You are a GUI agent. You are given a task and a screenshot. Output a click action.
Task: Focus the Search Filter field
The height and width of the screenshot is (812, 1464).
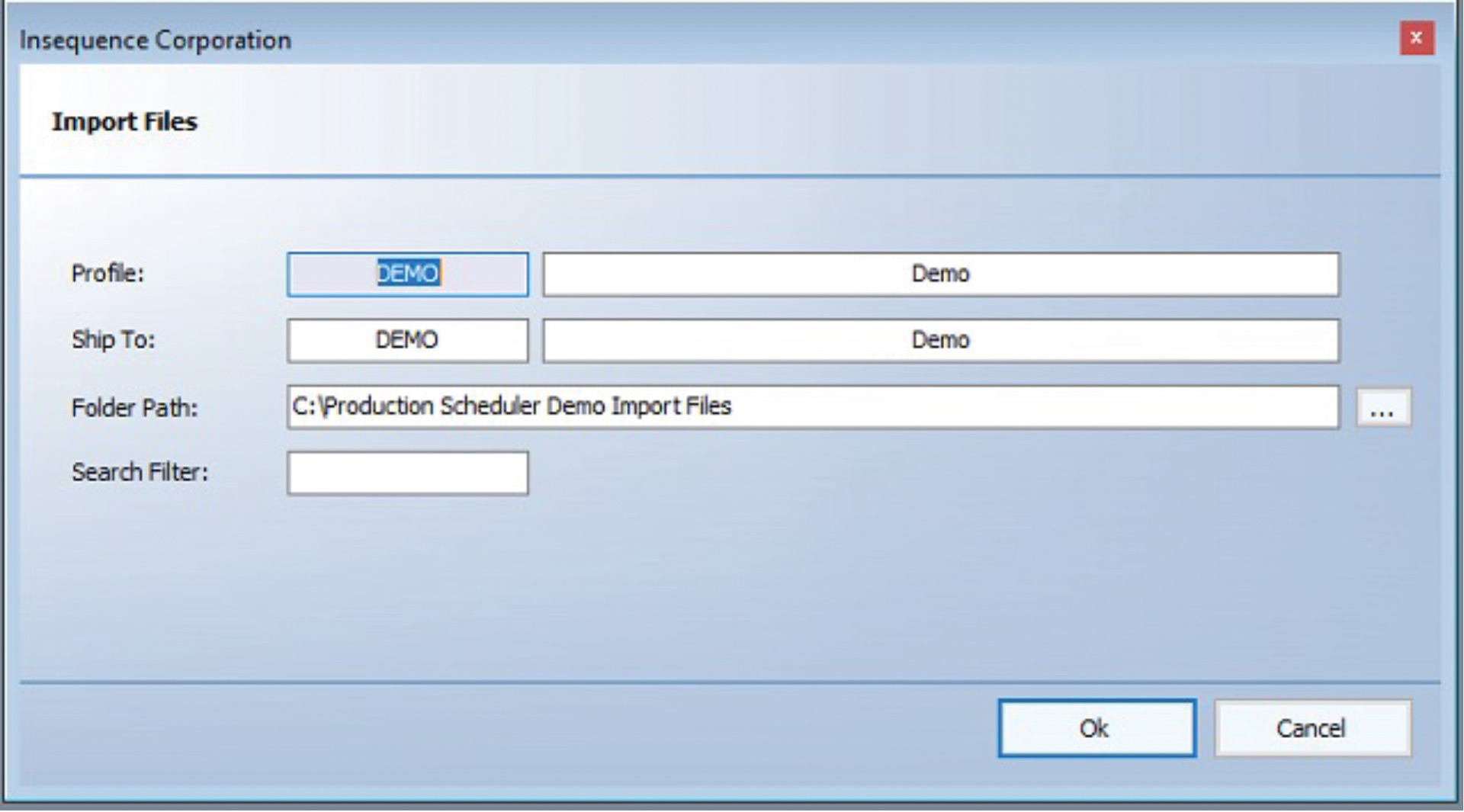pyautogui.click(x=407, y=473)
